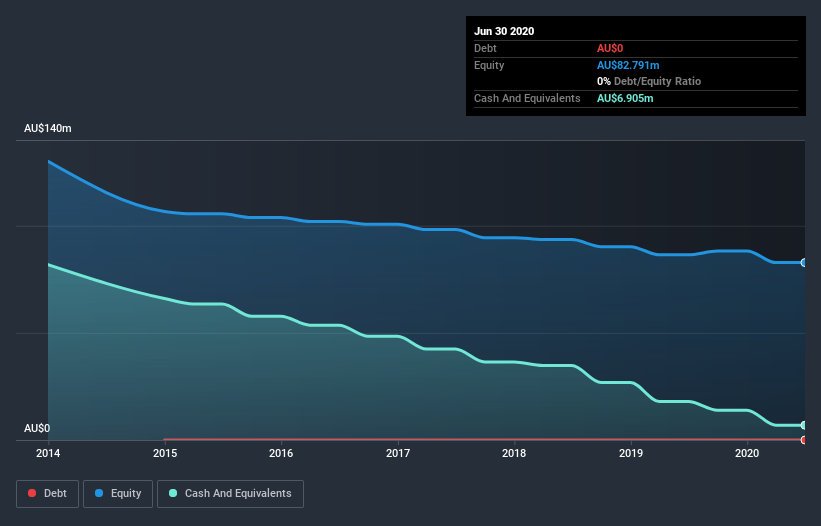Click the 2016 x-axis label
Viewport: 821px width, 526px height.
click(x=281, y=453)
